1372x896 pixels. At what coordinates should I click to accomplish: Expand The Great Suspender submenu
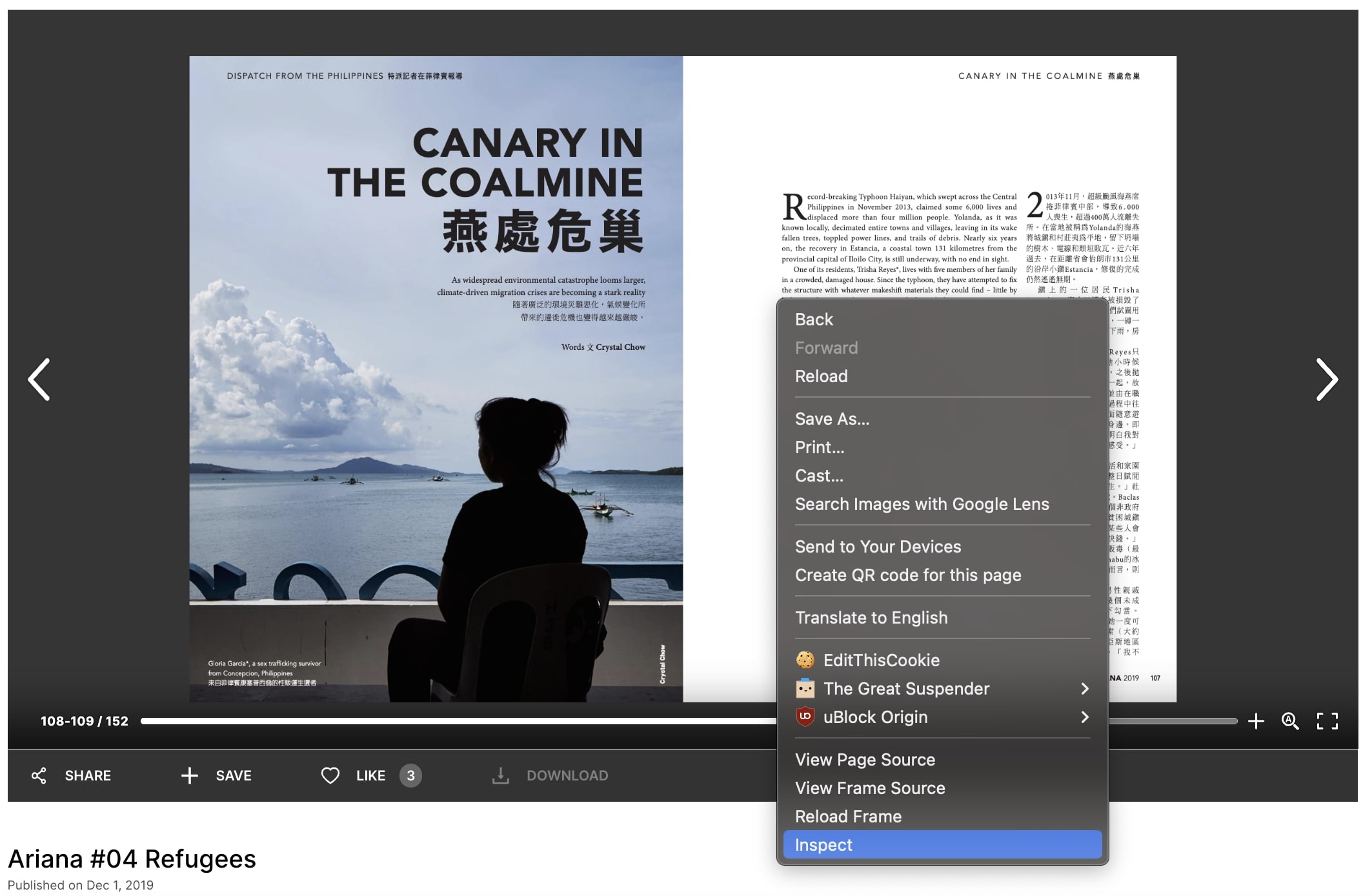1085,689
